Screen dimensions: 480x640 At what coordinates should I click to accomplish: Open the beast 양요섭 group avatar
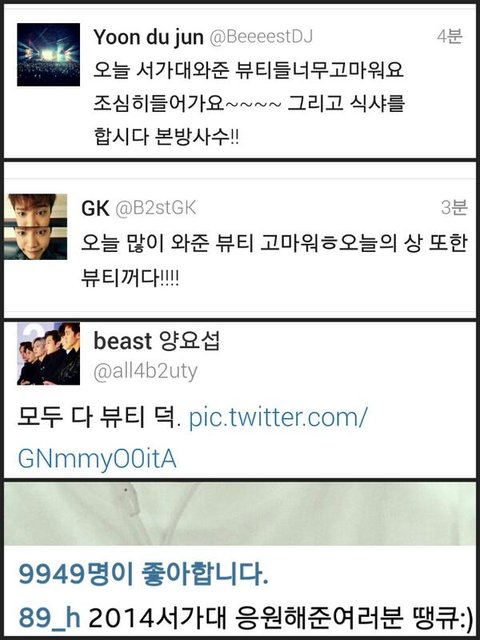click(48, 353)
